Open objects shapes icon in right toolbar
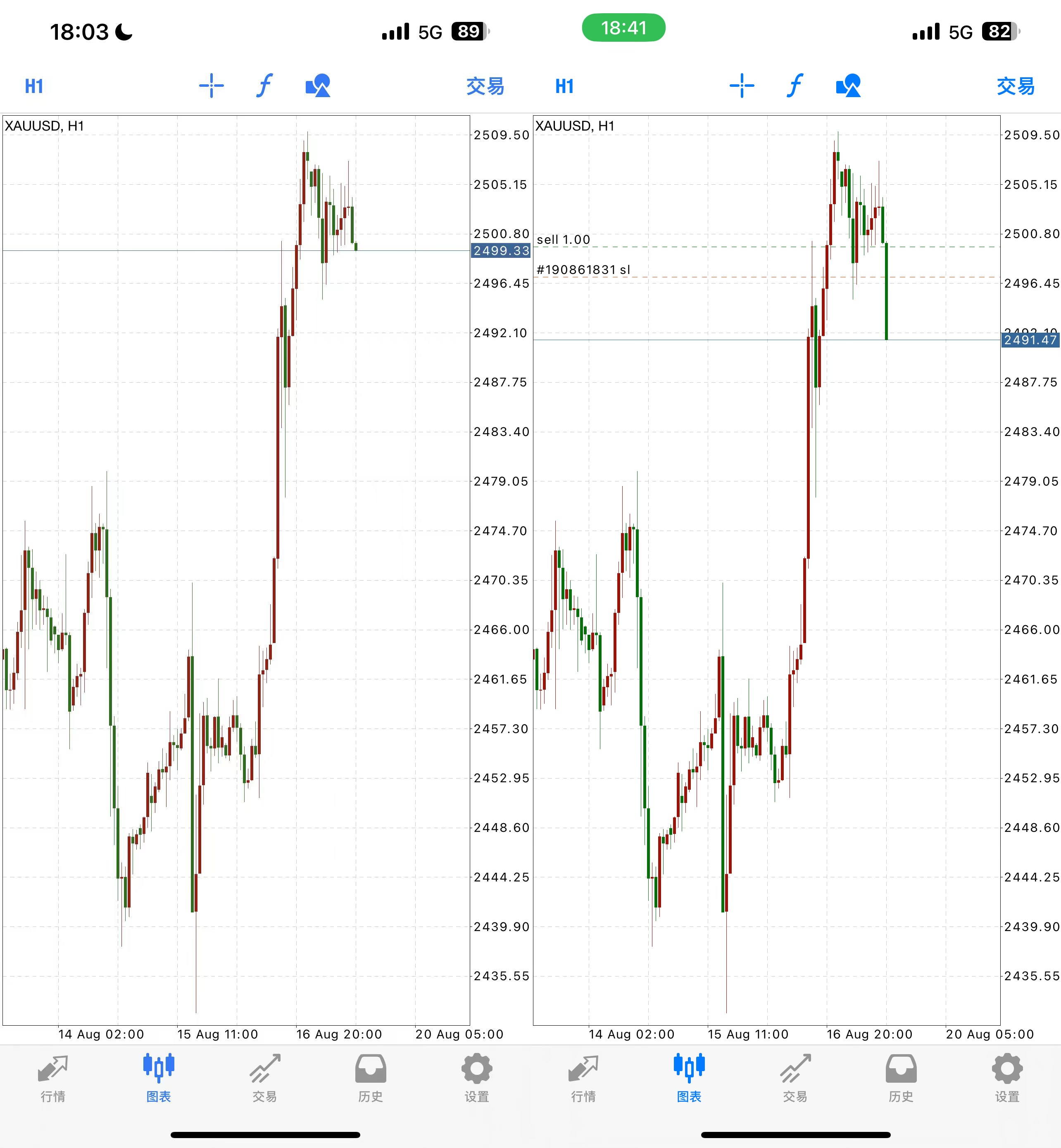 coord(848,86)
